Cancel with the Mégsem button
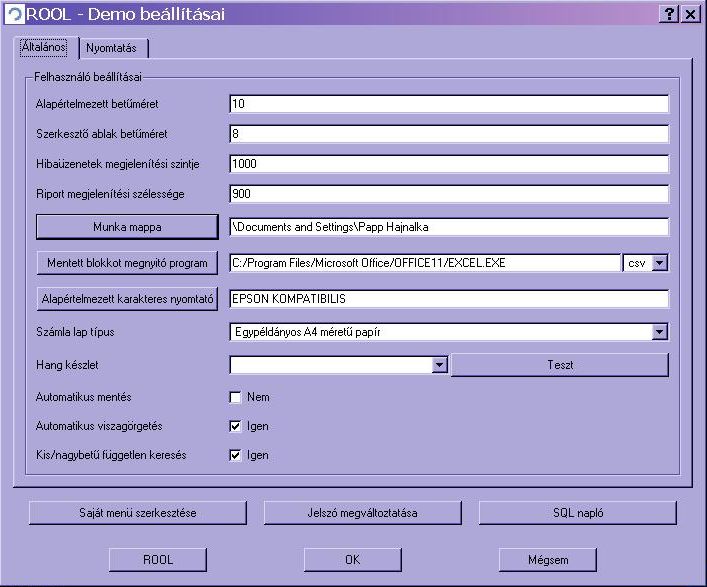 click(x=547, y=560)
